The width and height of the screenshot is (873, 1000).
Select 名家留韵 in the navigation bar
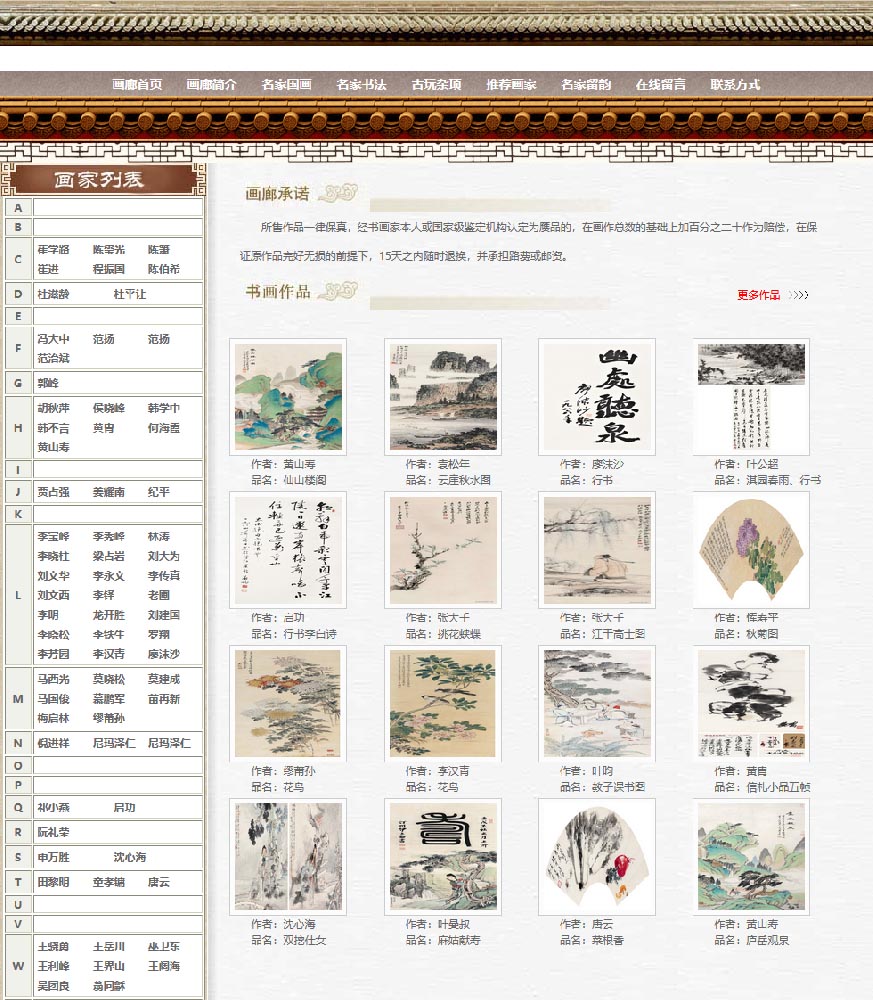click(x=586, y=84)
